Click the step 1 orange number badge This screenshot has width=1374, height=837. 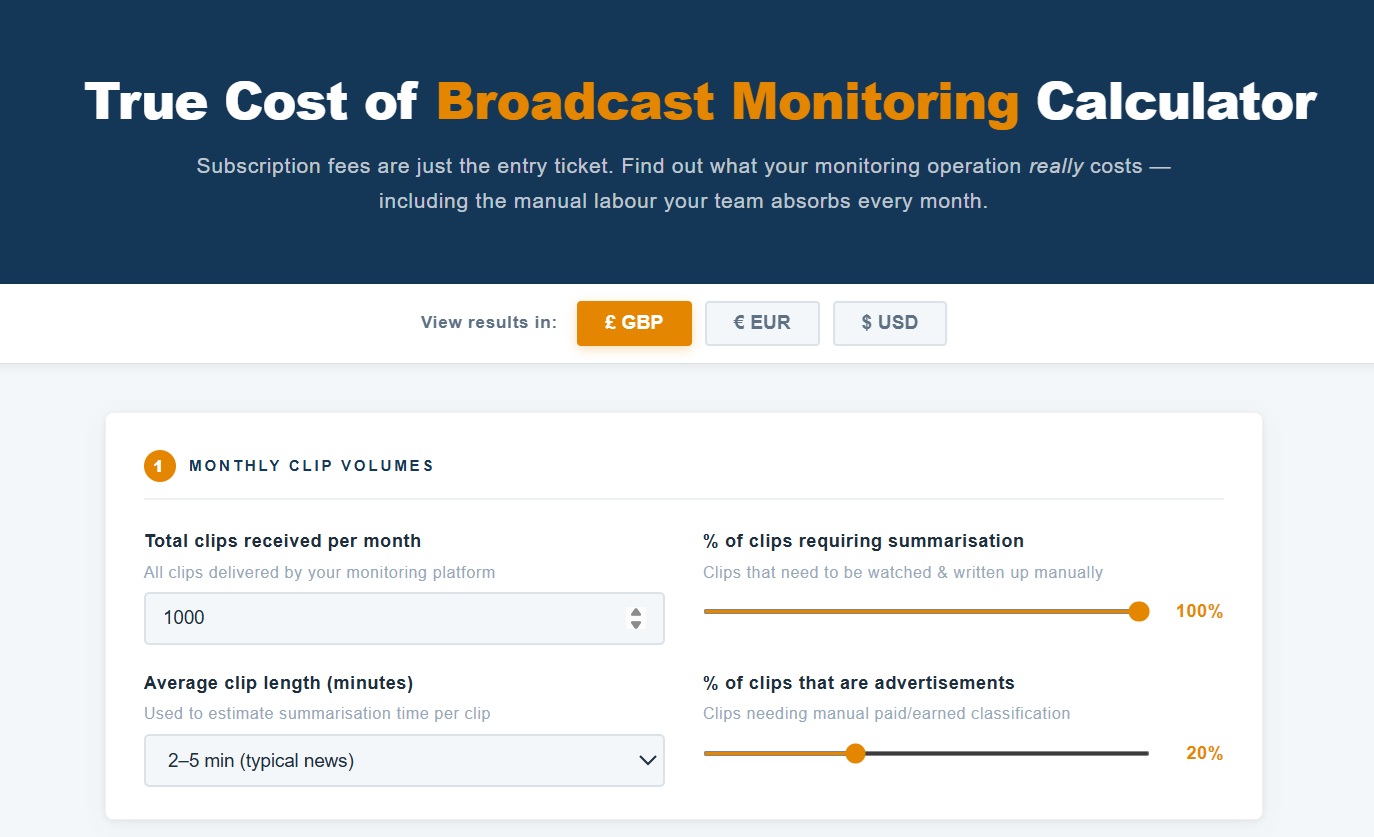[159, 466]
